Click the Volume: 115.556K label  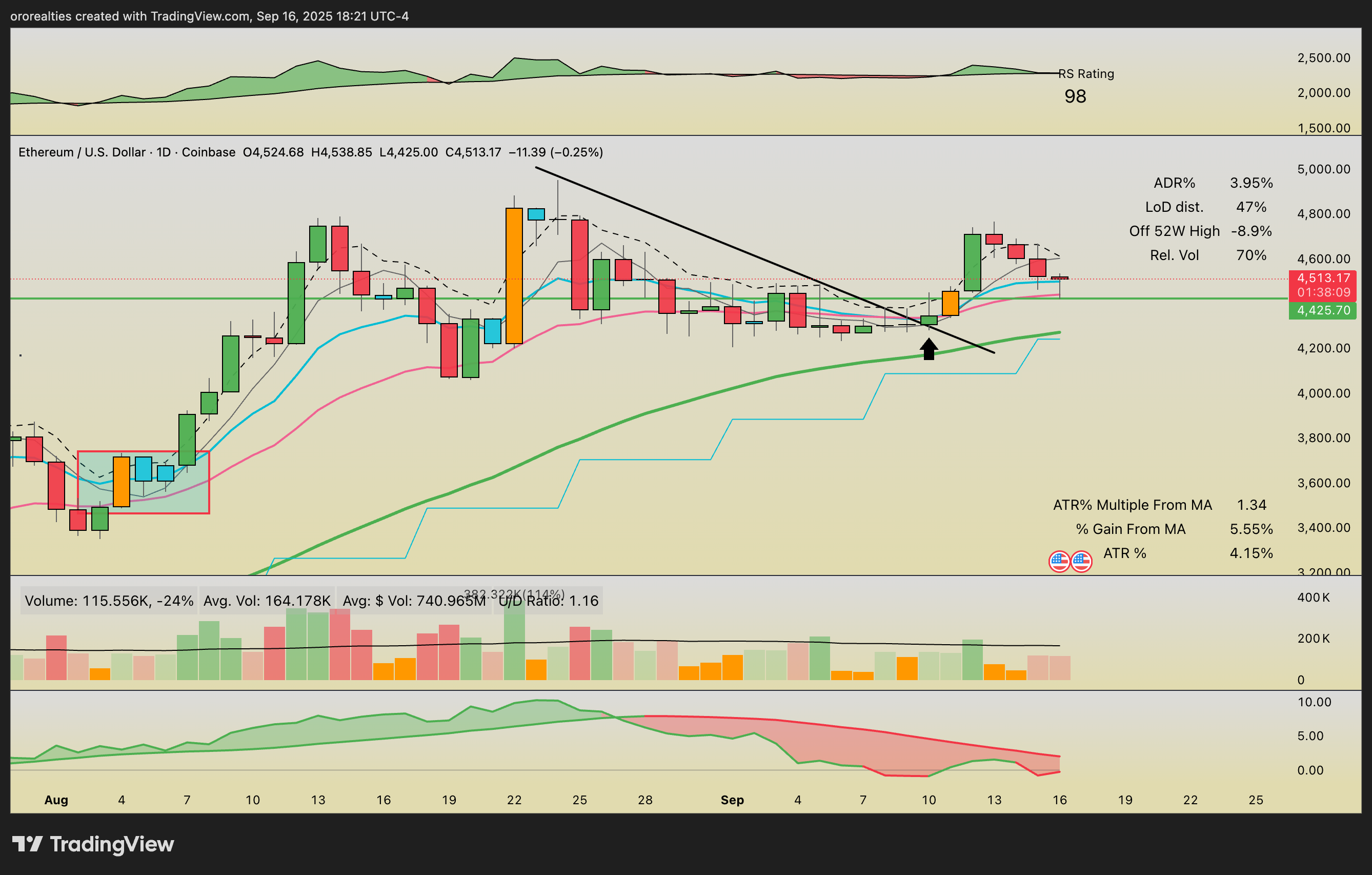tap(109, 601)
